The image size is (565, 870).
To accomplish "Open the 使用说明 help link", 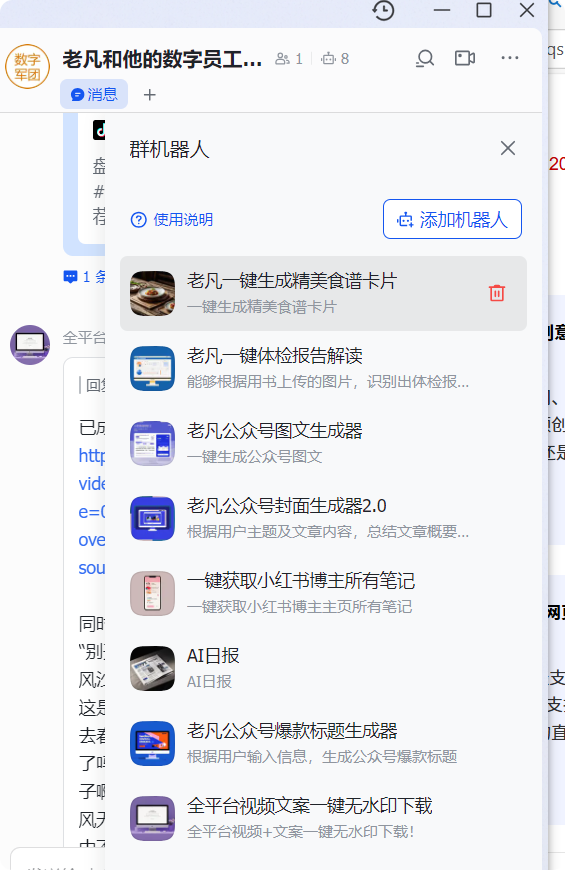I will point(171,220).
